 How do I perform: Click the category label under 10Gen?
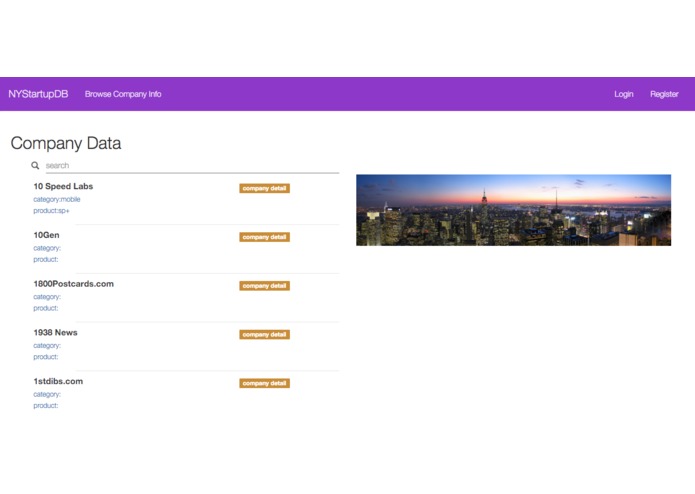tap(47, 248)
